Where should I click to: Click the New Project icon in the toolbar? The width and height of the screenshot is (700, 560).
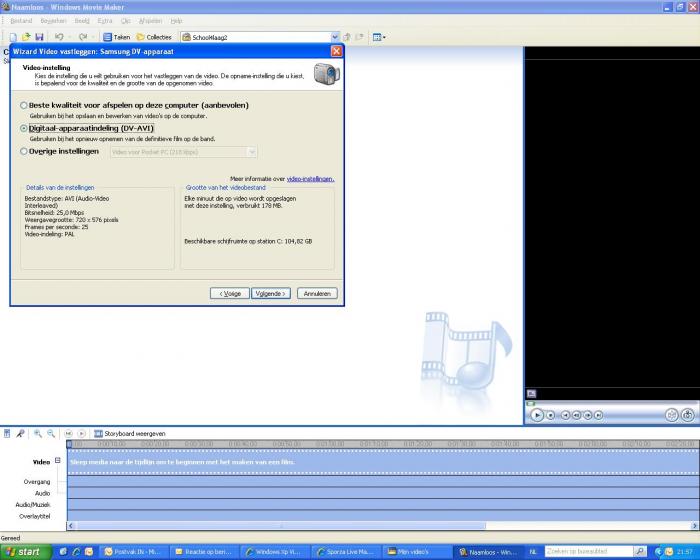click(x=13, y=38)
